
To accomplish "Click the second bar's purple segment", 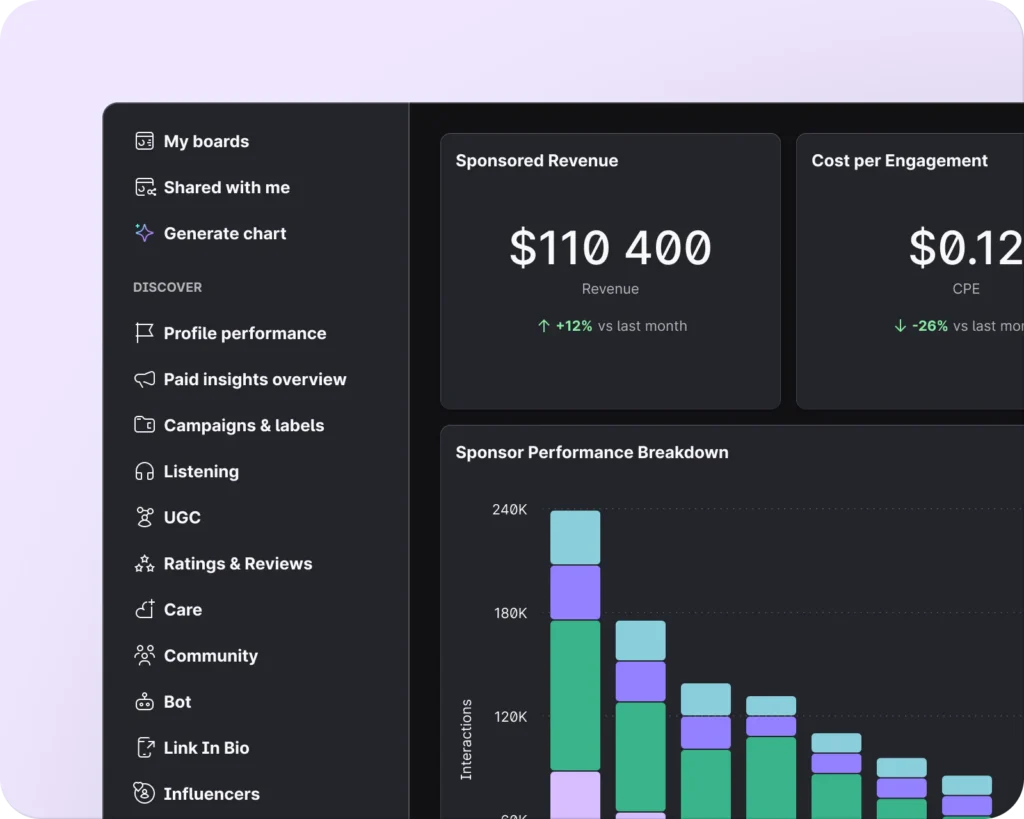I will click(640, 681).
